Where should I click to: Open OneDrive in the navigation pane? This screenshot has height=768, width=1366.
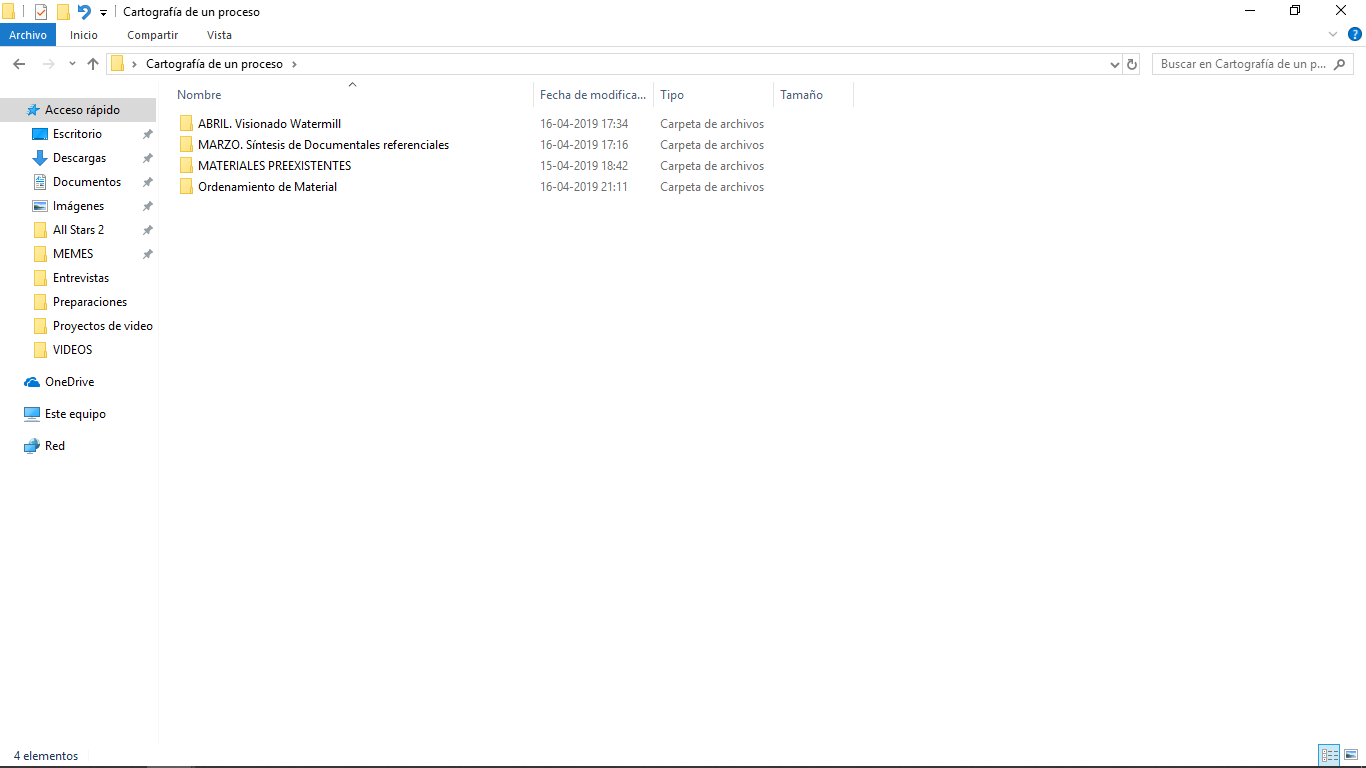click(x=69, y=382)
